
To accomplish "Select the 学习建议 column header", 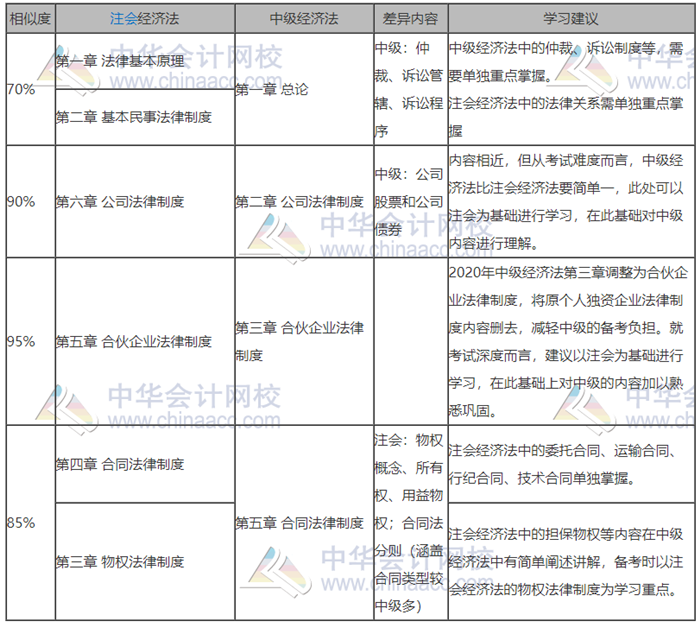I will (571, 19).
